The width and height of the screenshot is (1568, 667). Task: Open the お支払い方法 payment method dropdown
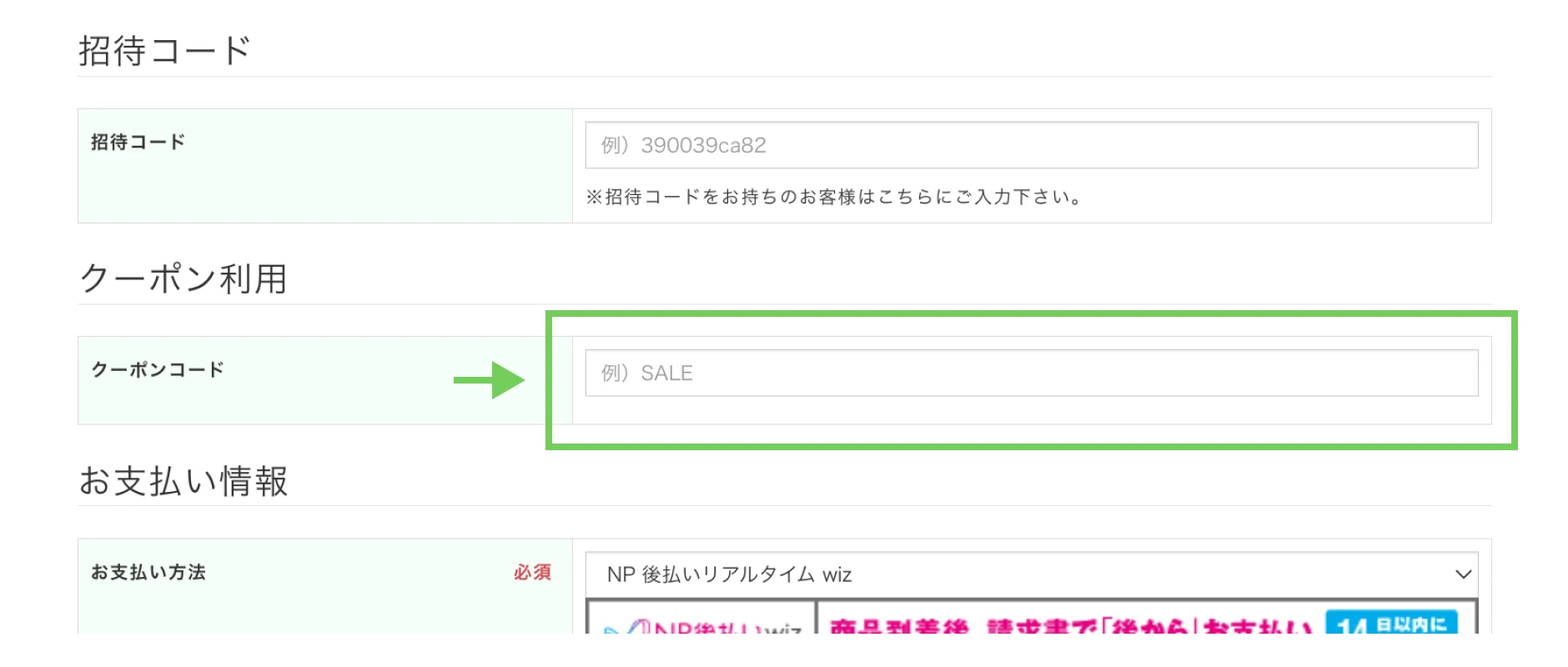1031,574
